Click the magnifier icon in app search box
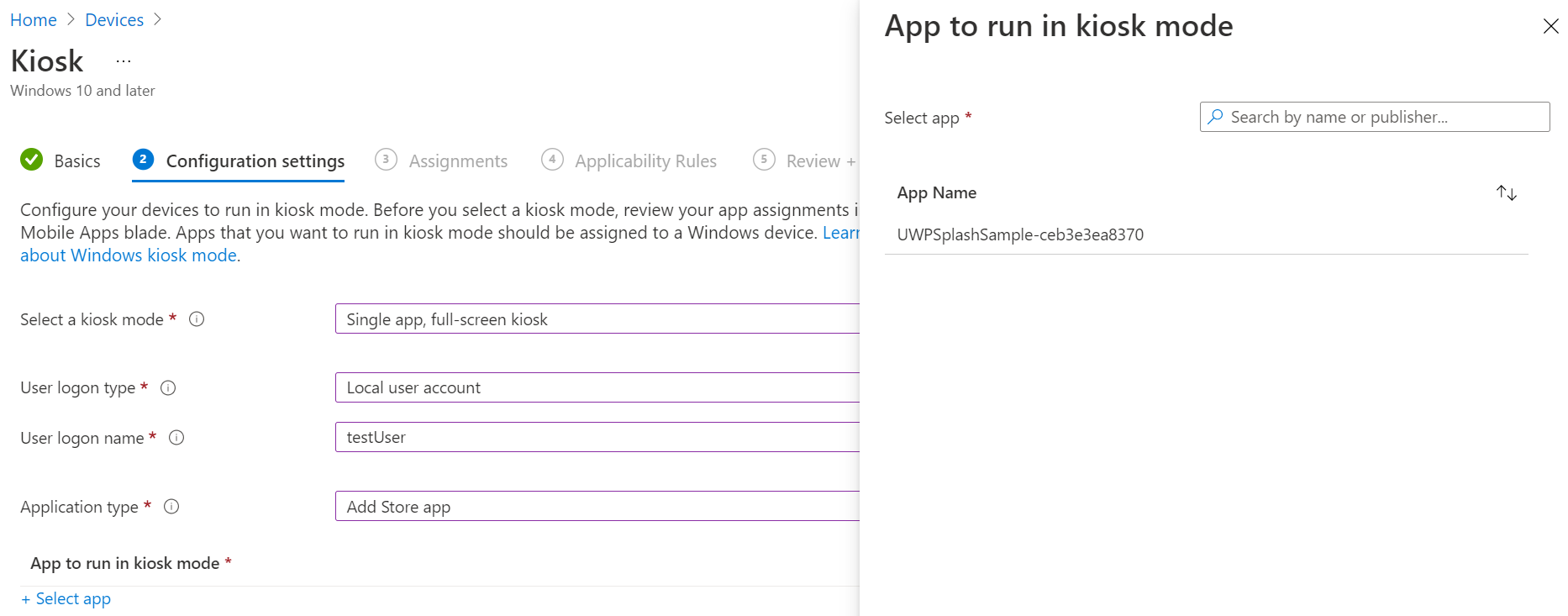The height and width of the screenshot is (616, 1568). pos(1215,118)
